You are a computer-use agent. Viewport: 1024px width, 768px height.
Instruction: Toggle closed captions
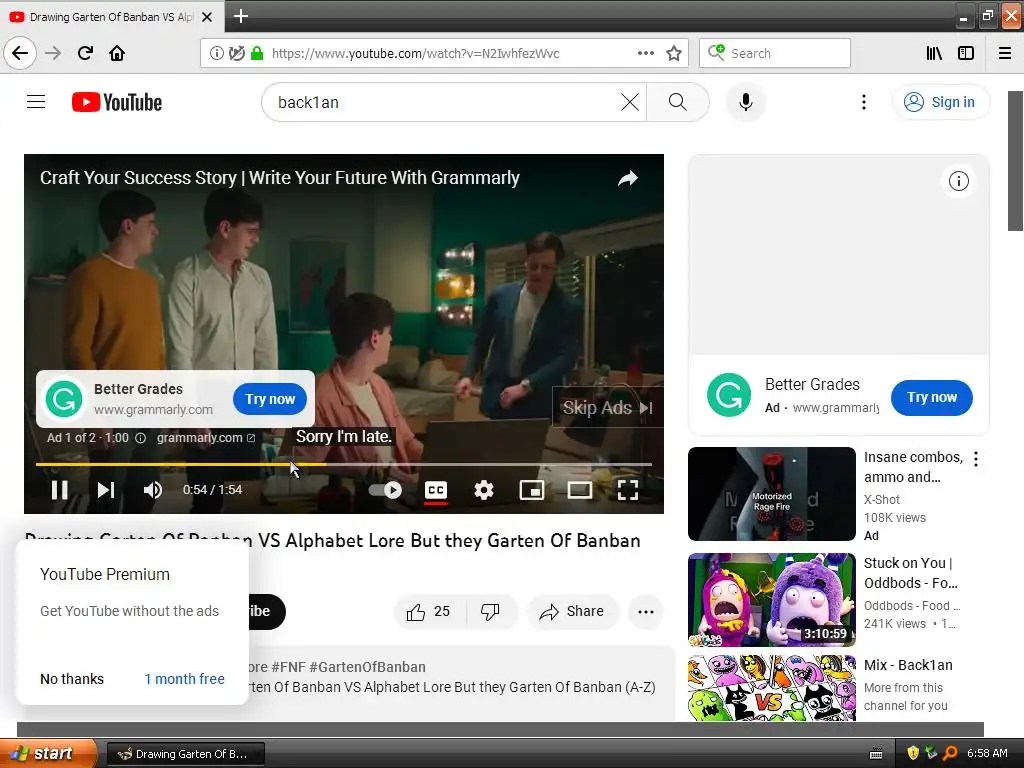[x=436, y=490]
